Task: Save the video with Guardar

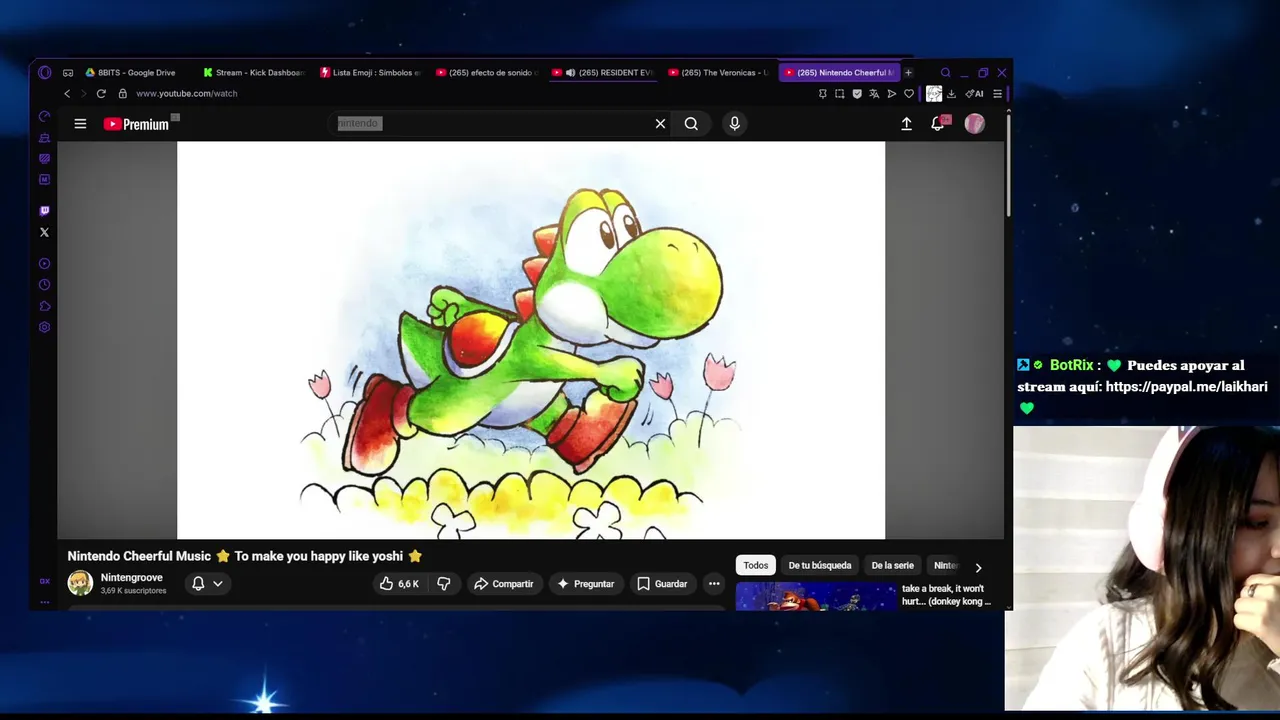Action: coord(662,584)
